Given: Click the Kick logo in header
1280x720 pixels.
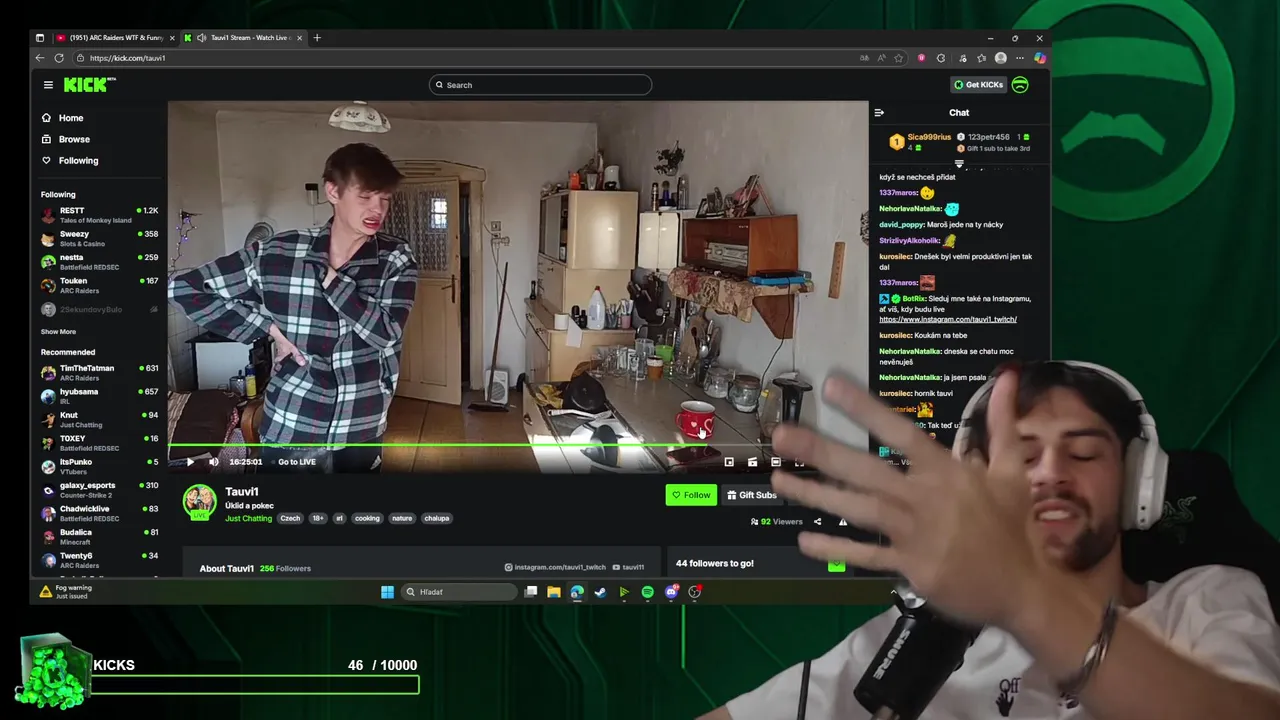Looking at the screenshot, I should pyautogui.click(x=89, y=85).
